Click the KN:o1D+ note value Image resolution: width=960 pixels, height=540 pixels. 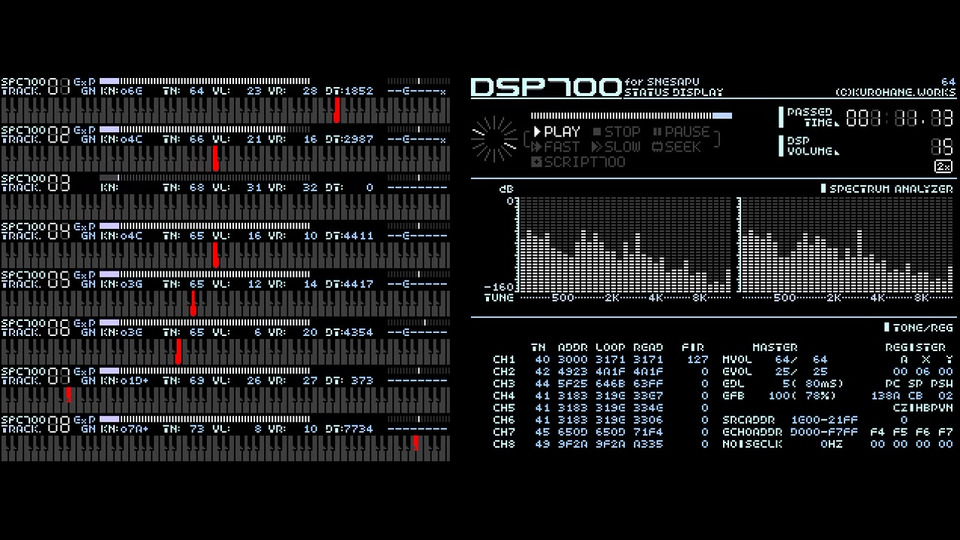124,381
